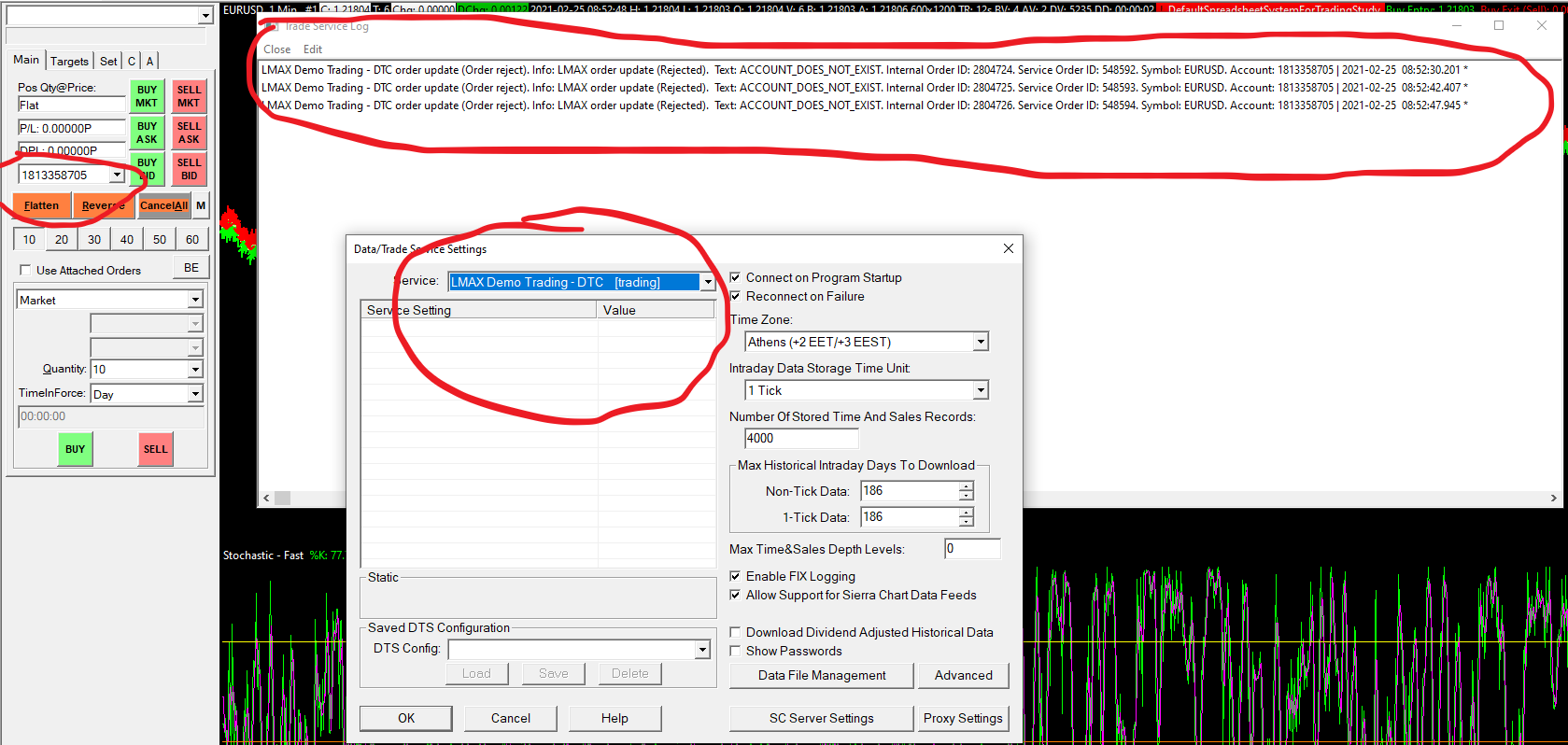Image resolution: width=1568 pixels, height=745 pixels.
Task: Click the right arrow of the log's horizontal scrollbar
Action: click(1553, 499)
